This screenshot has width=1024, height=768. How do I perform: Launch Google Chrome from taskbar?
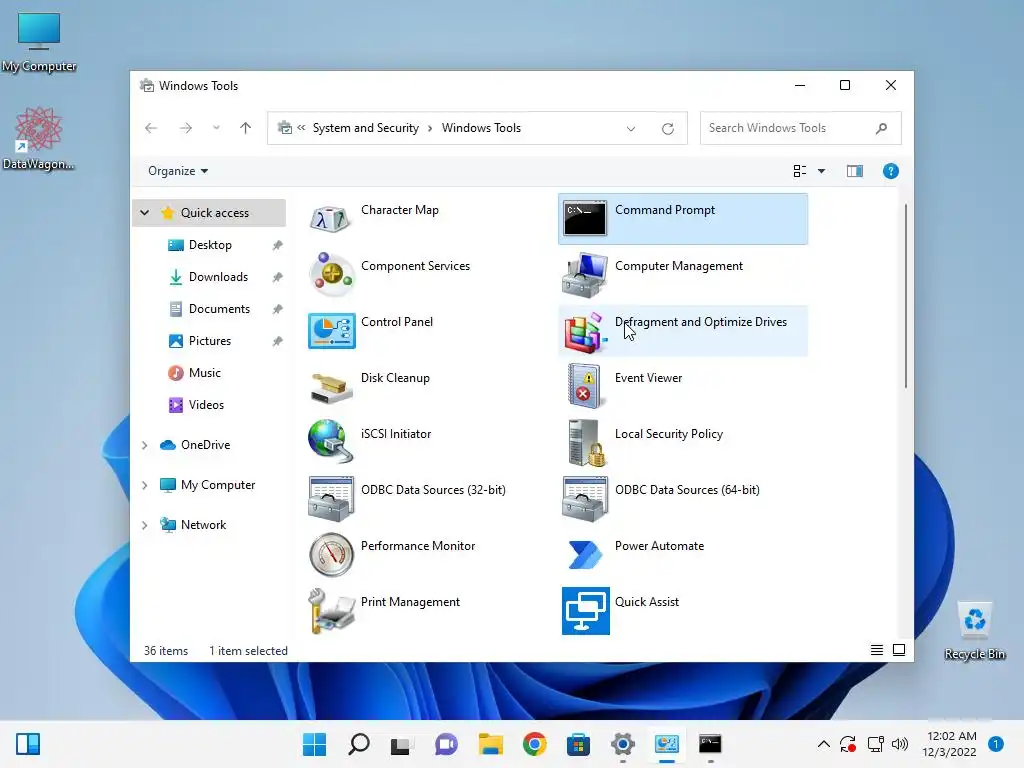pyautogui.click(x=534, y=744)
